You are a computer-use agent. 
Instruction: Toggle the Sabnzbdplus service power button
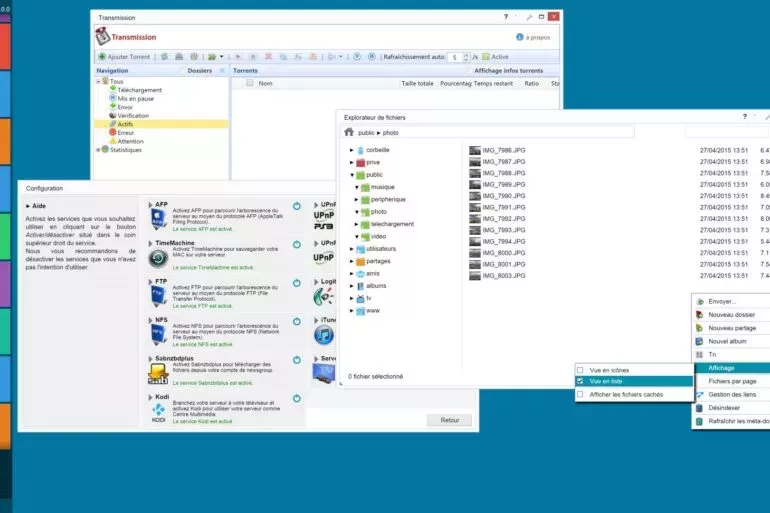[297, 360]
